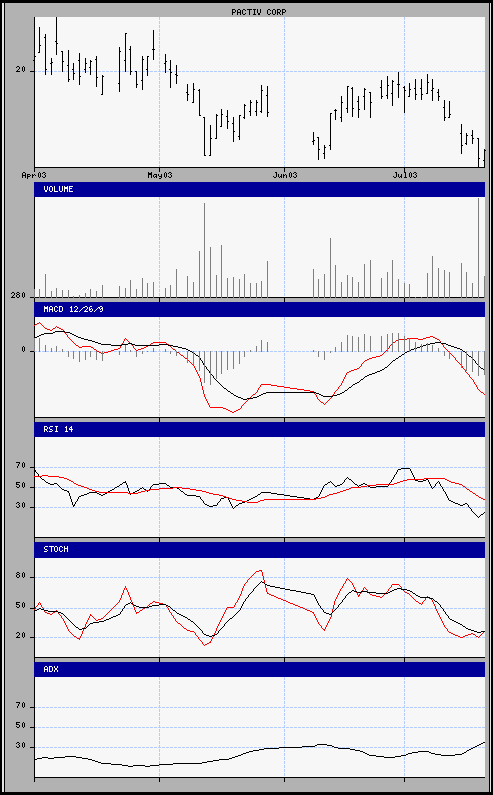
Task: Click the tallest volume bar in mid-May
Action: point(204,250)
